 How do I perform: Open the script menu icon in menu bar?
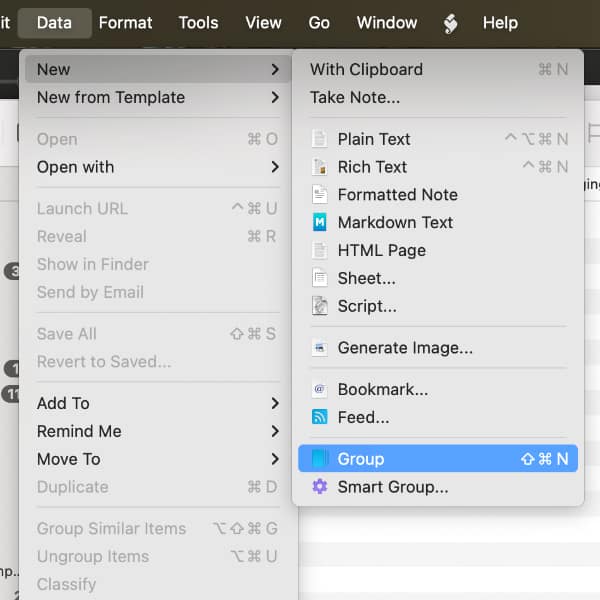click(451, 22)
